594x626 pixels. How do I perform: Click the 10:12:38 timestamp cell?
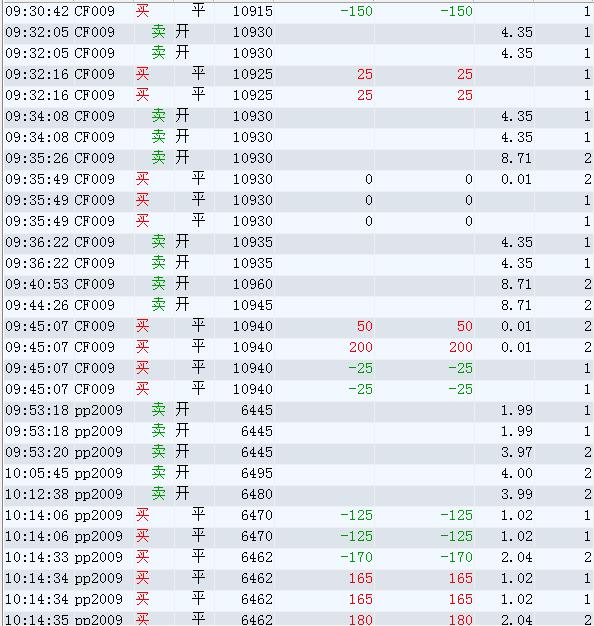[x=37, y=494]
